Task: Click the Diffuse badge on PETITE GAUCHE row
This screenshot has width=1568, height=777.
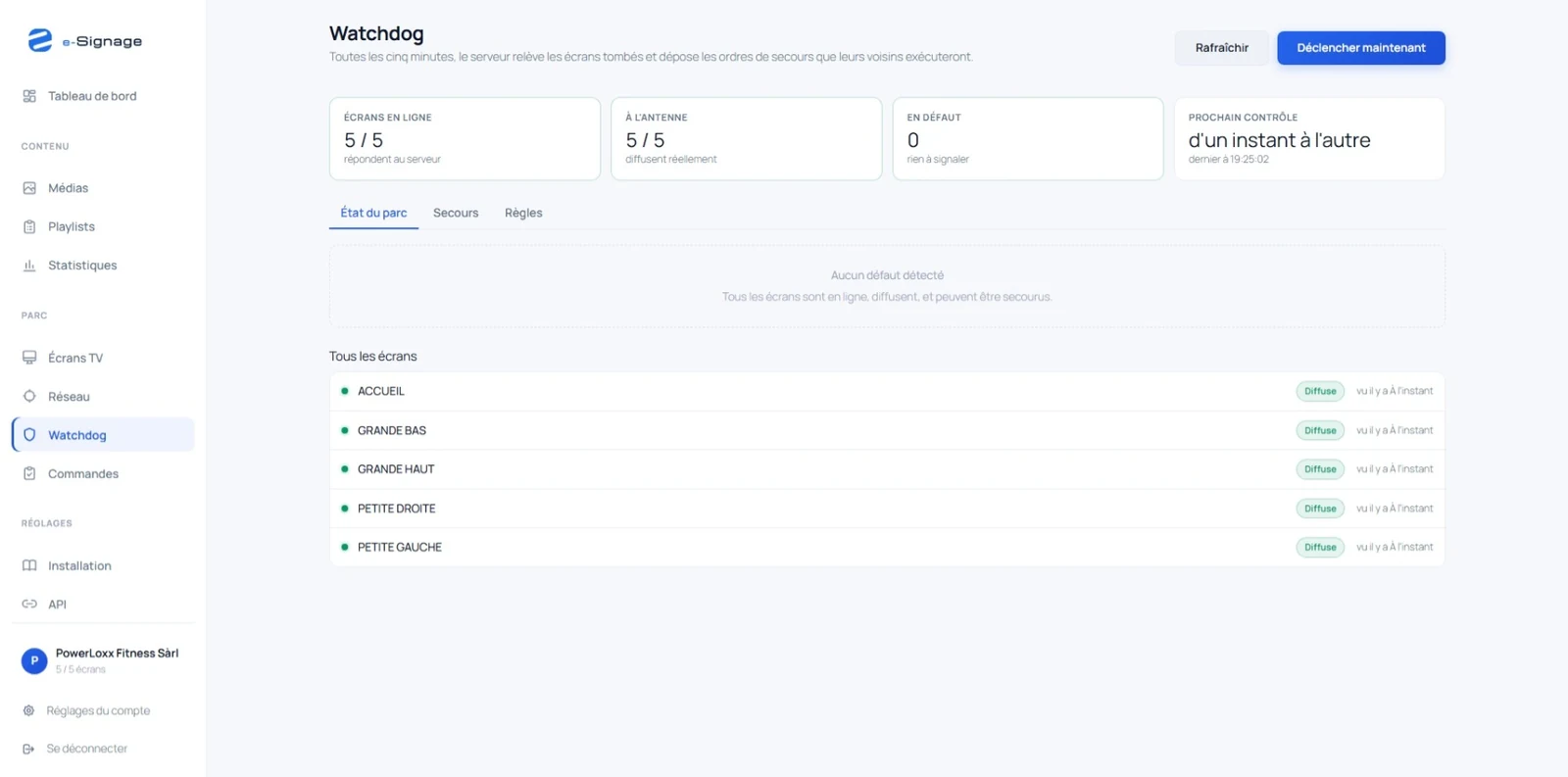Action: click(x=1320, y=547)
